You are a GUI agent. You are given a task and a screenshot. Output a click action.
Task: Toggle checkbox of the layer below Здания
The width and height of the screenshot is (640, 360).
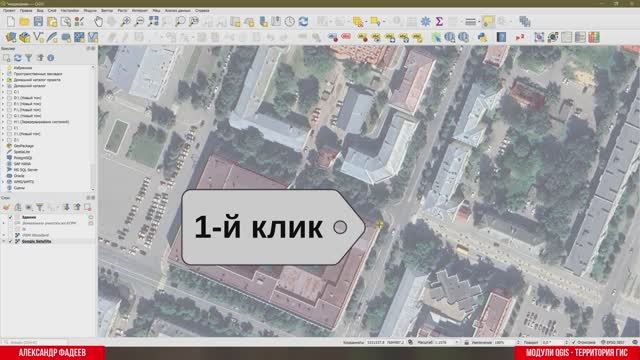click(x=11, y=223)
